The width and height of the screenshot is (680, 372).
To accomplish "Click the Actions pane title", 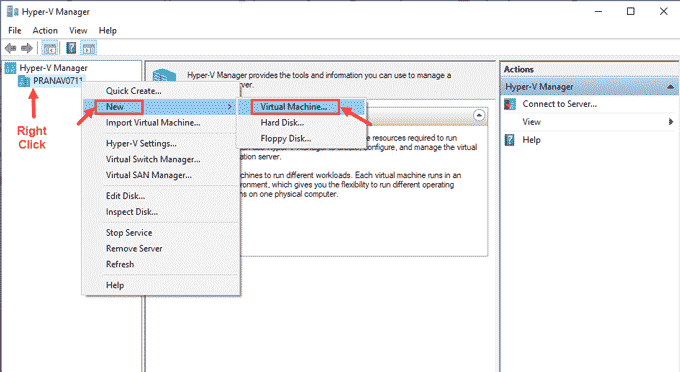I will 519,69.
